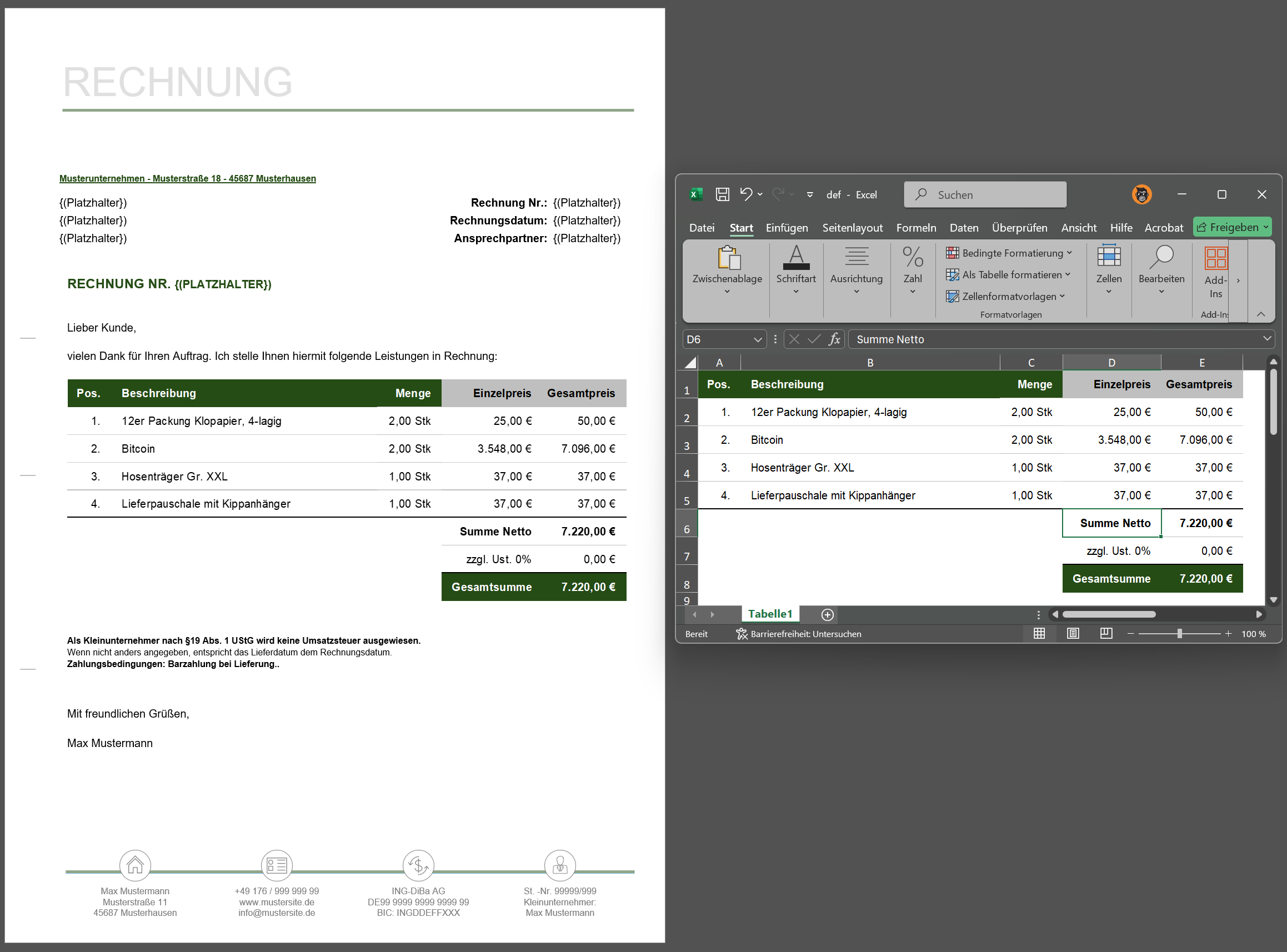Open the Einfügen ribbon tab
Viewport: 1287px width, 952px height.
tap(786, 228)
